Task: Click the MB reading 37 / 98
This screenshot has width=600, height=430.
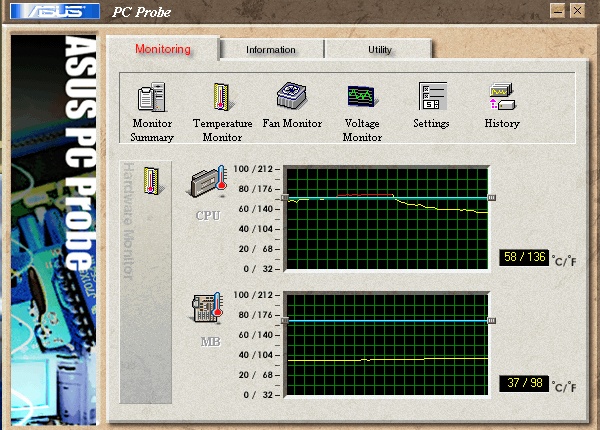Action: [x=524, y=383]
